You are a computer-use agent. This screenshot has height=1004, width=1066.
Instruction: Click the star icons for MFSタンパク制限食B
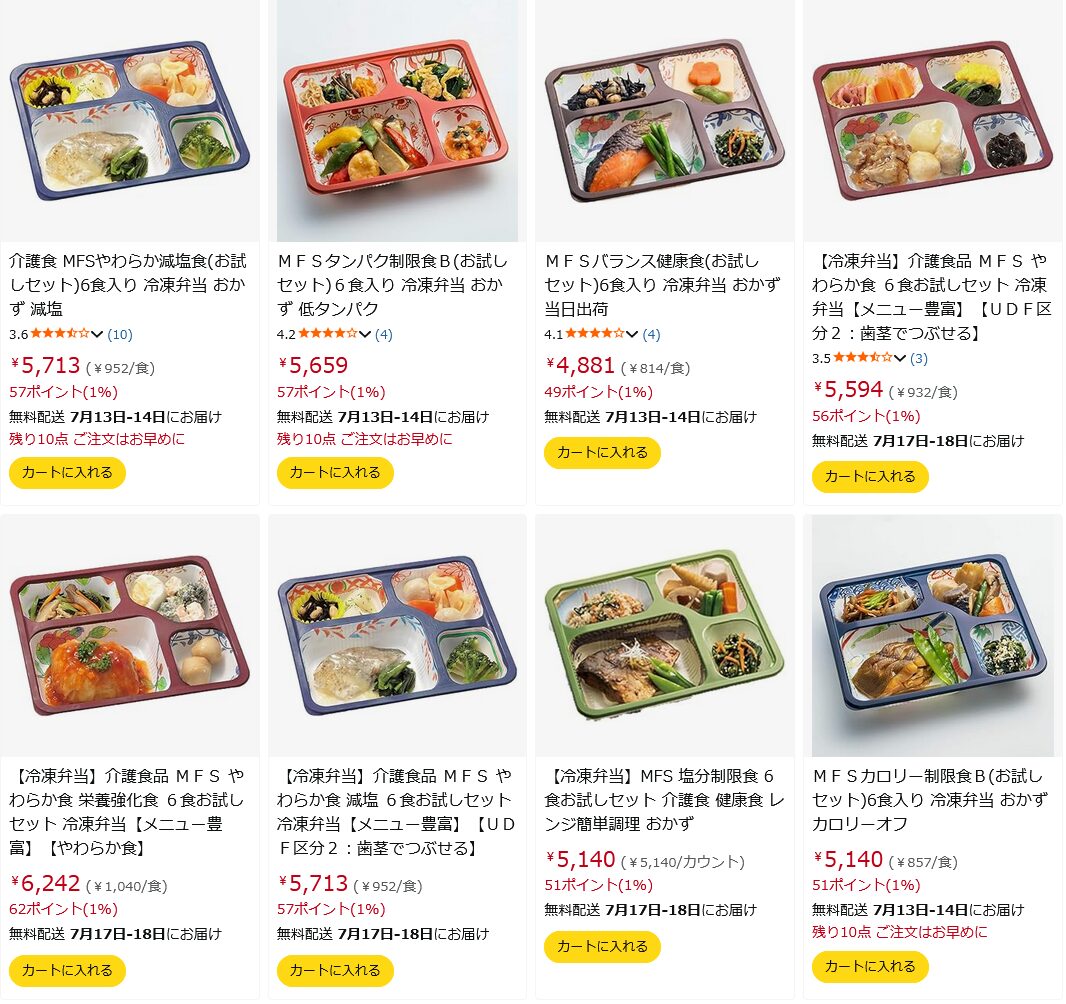[x=328, y=333]
